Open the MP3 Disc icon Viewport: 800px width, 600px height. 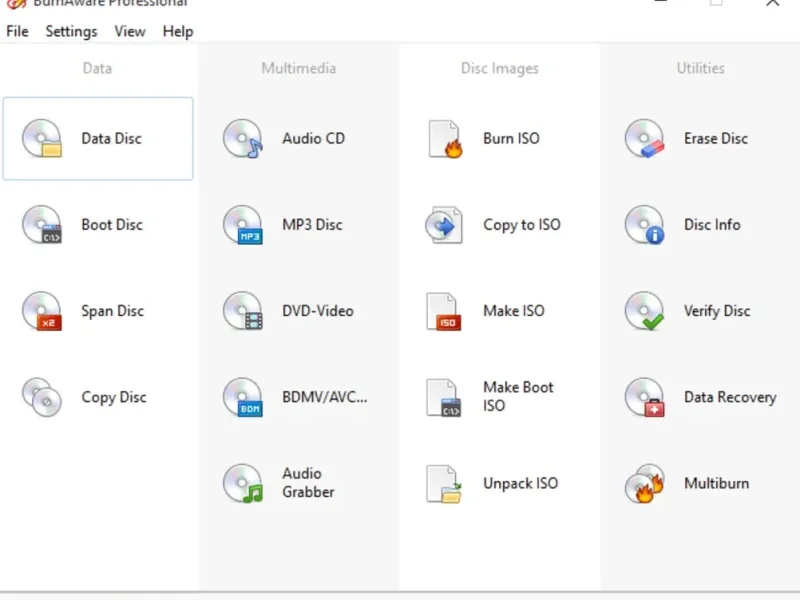(243, 225)
